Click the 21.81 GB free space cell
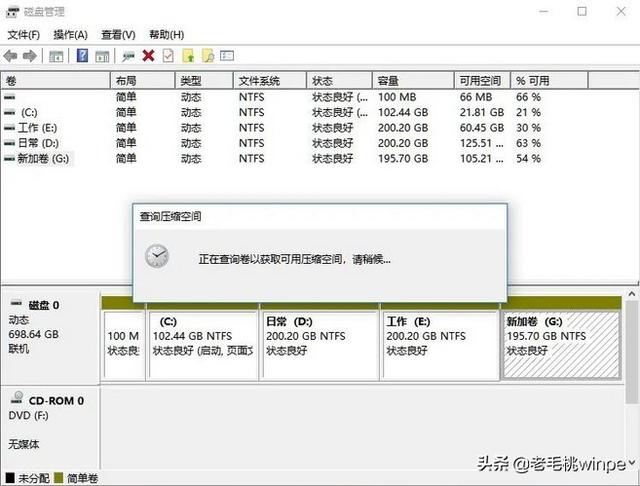The width and height of the screenshot is (640, 486). [x=482, y=112]
